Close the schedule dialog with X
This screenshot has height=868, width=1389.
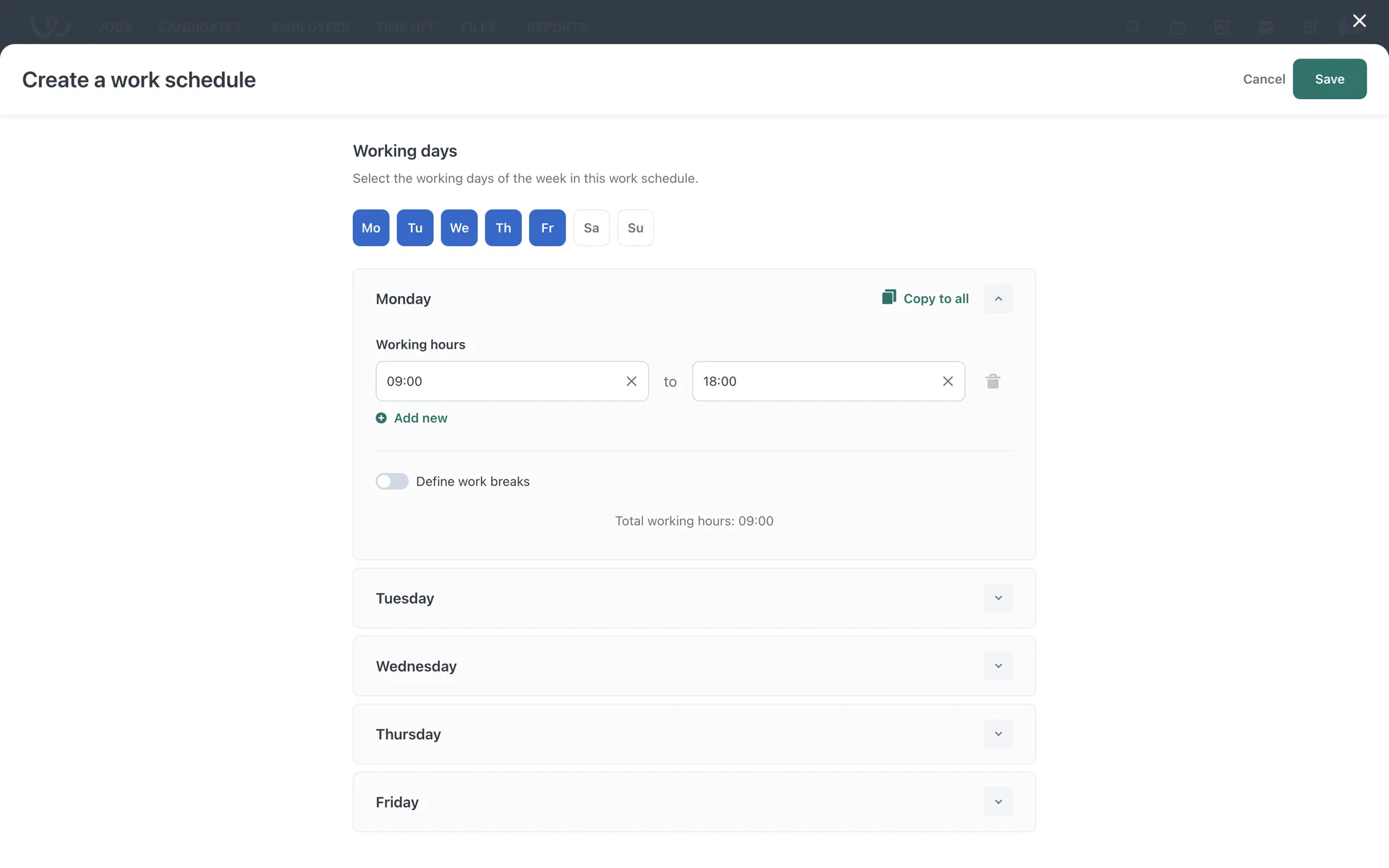1359,21
